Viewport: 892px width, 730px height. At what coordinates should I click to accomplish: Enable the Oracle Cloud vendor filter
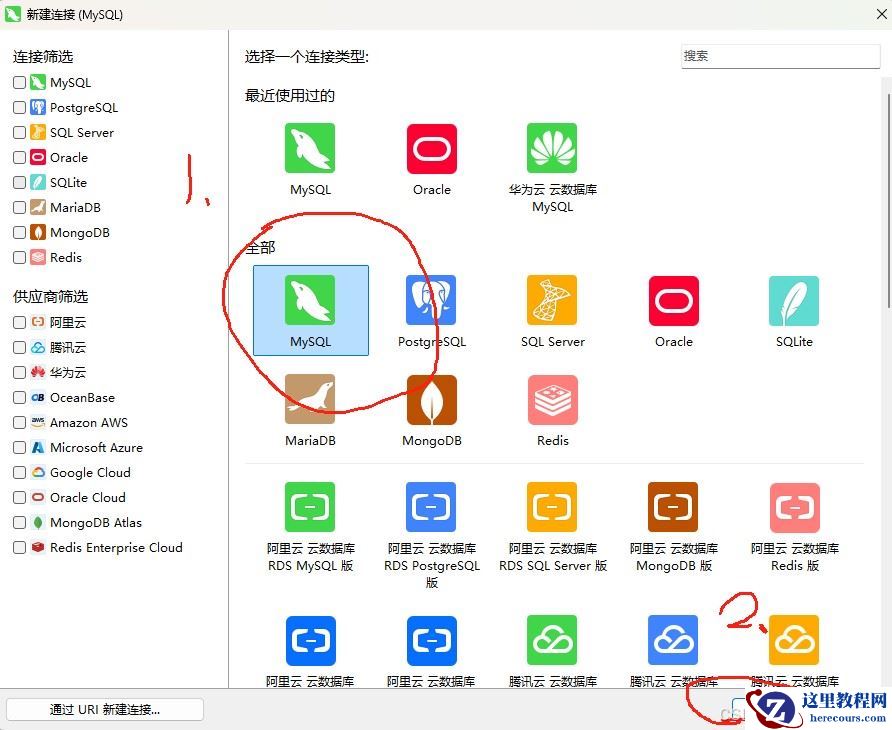pos(19,498)
